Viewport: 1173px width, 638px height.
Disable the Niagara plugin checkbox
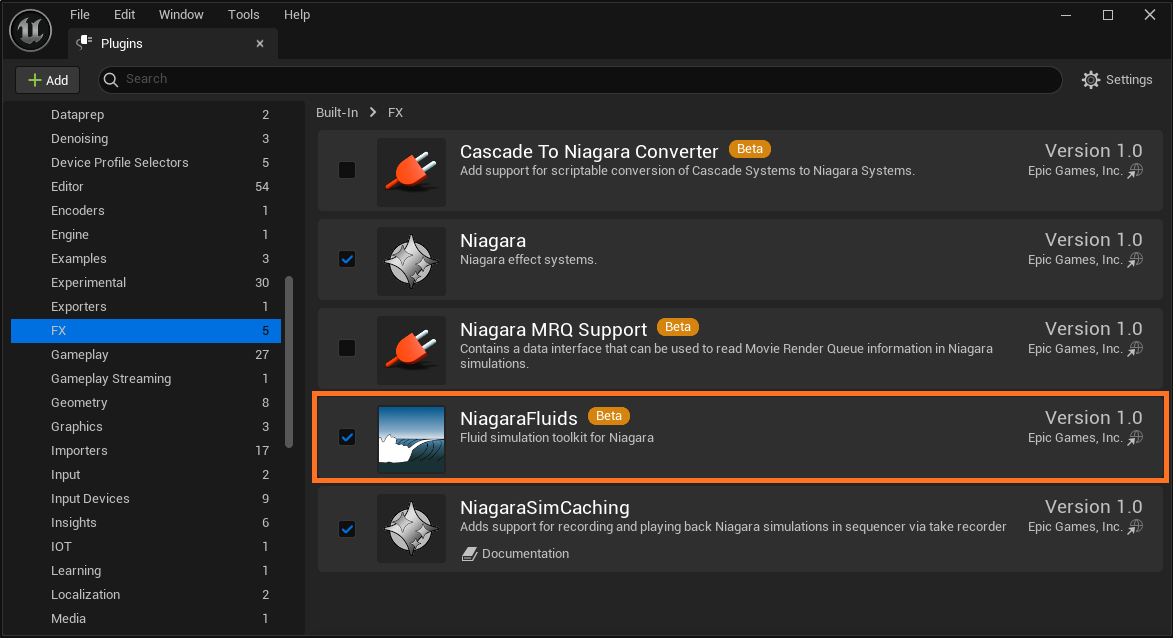click(x=347, y=259)
